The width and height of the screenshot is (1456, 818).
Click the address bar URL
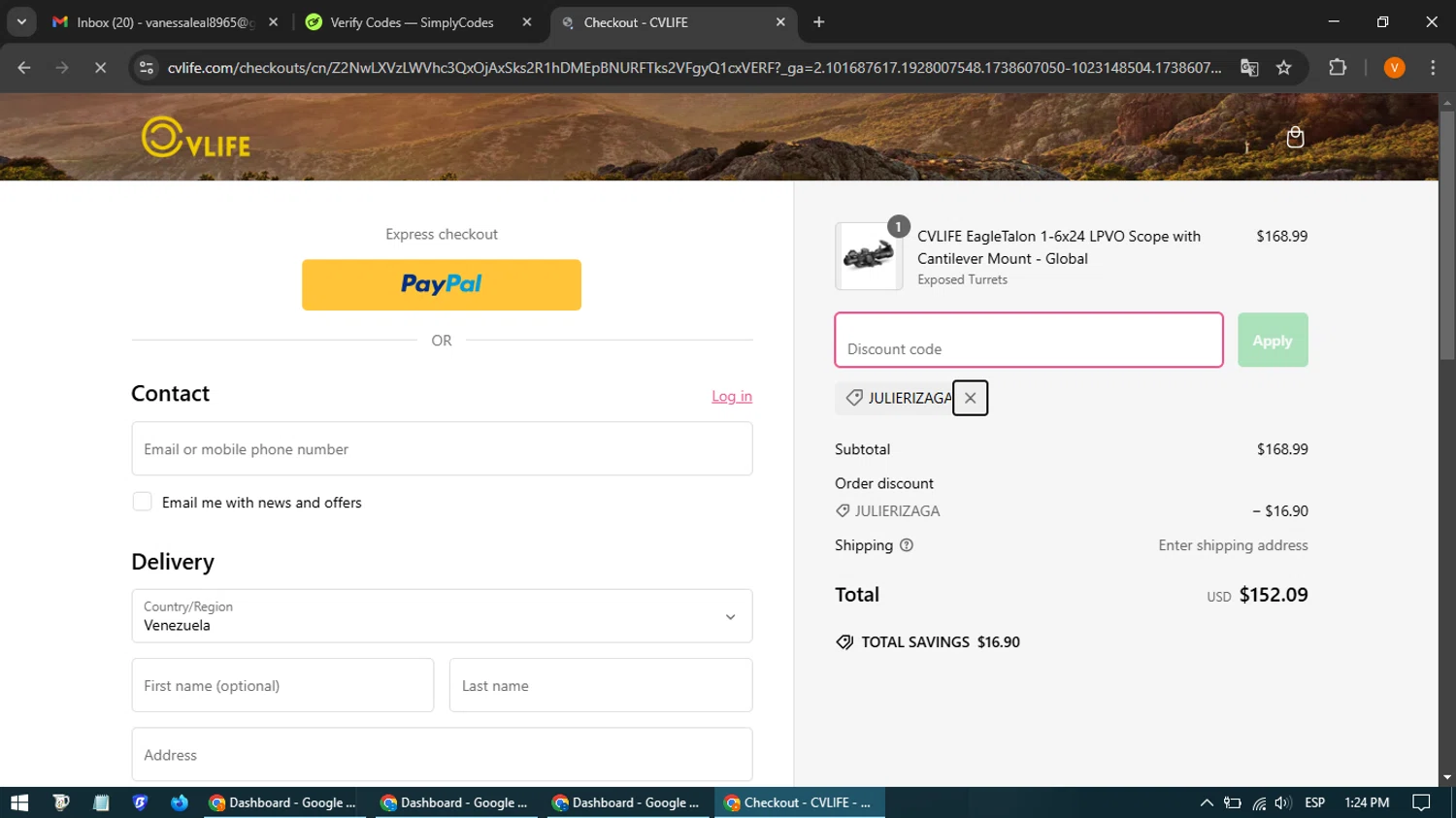694,68
